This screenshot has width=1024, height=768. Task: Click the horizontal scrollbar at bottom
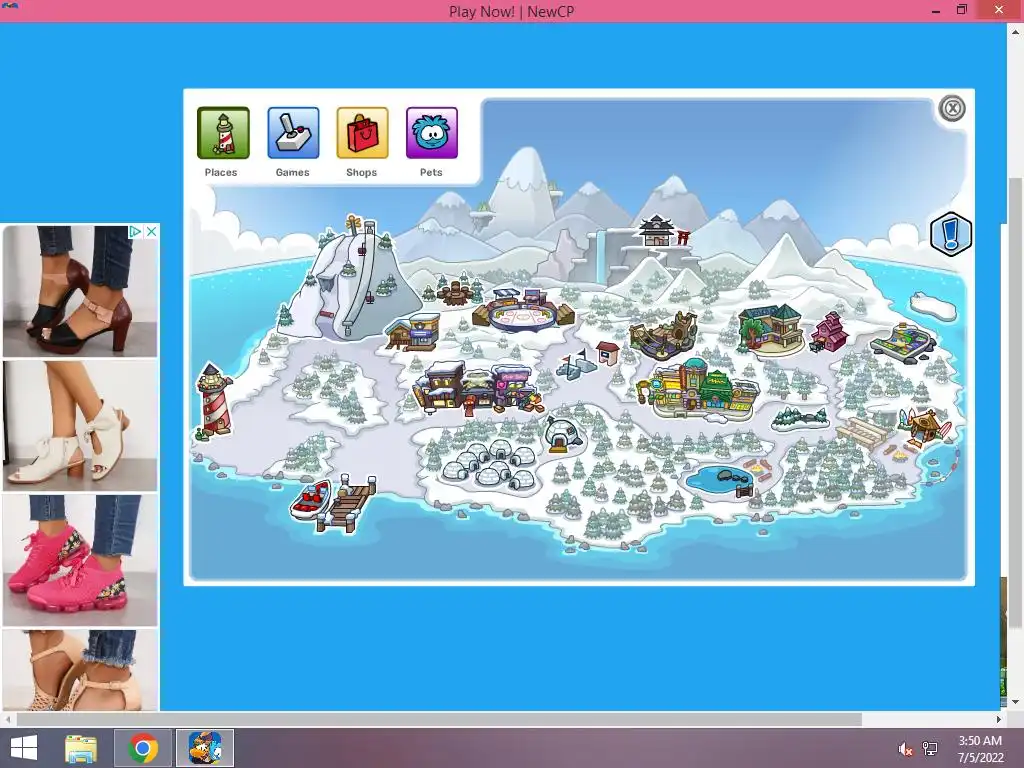(x=439, y=719)
